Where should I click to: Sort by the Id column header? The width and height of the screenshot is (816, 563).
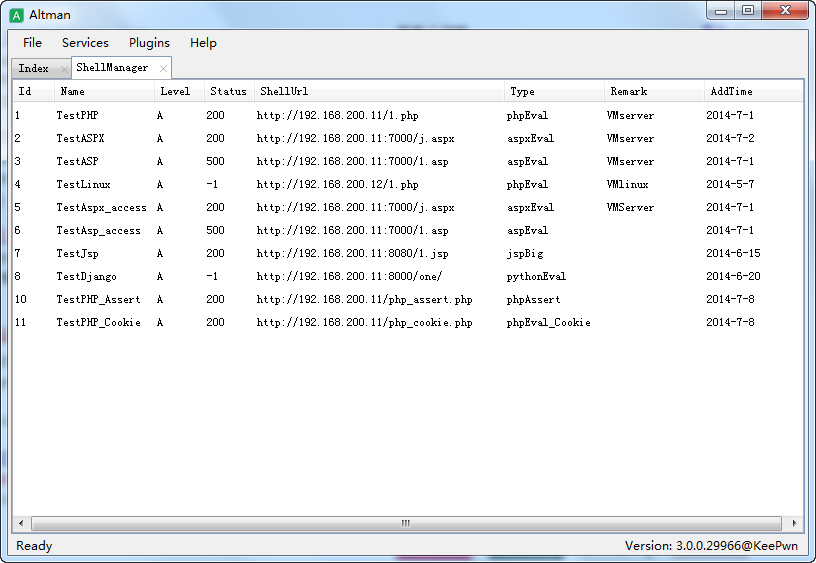34,91
